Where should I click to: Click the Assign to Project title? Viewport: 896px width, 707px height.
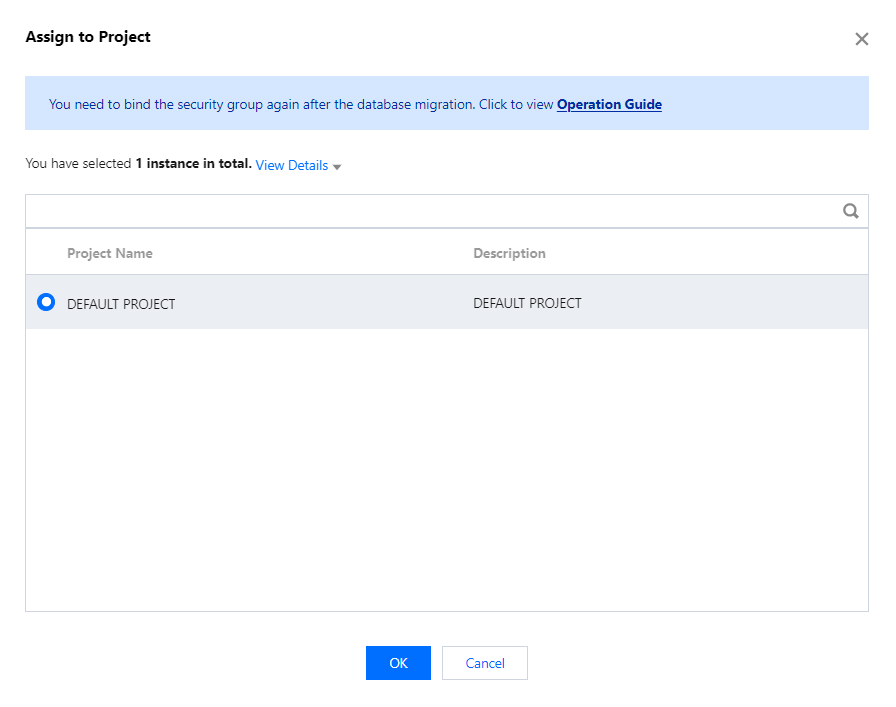tap(88, 37)
